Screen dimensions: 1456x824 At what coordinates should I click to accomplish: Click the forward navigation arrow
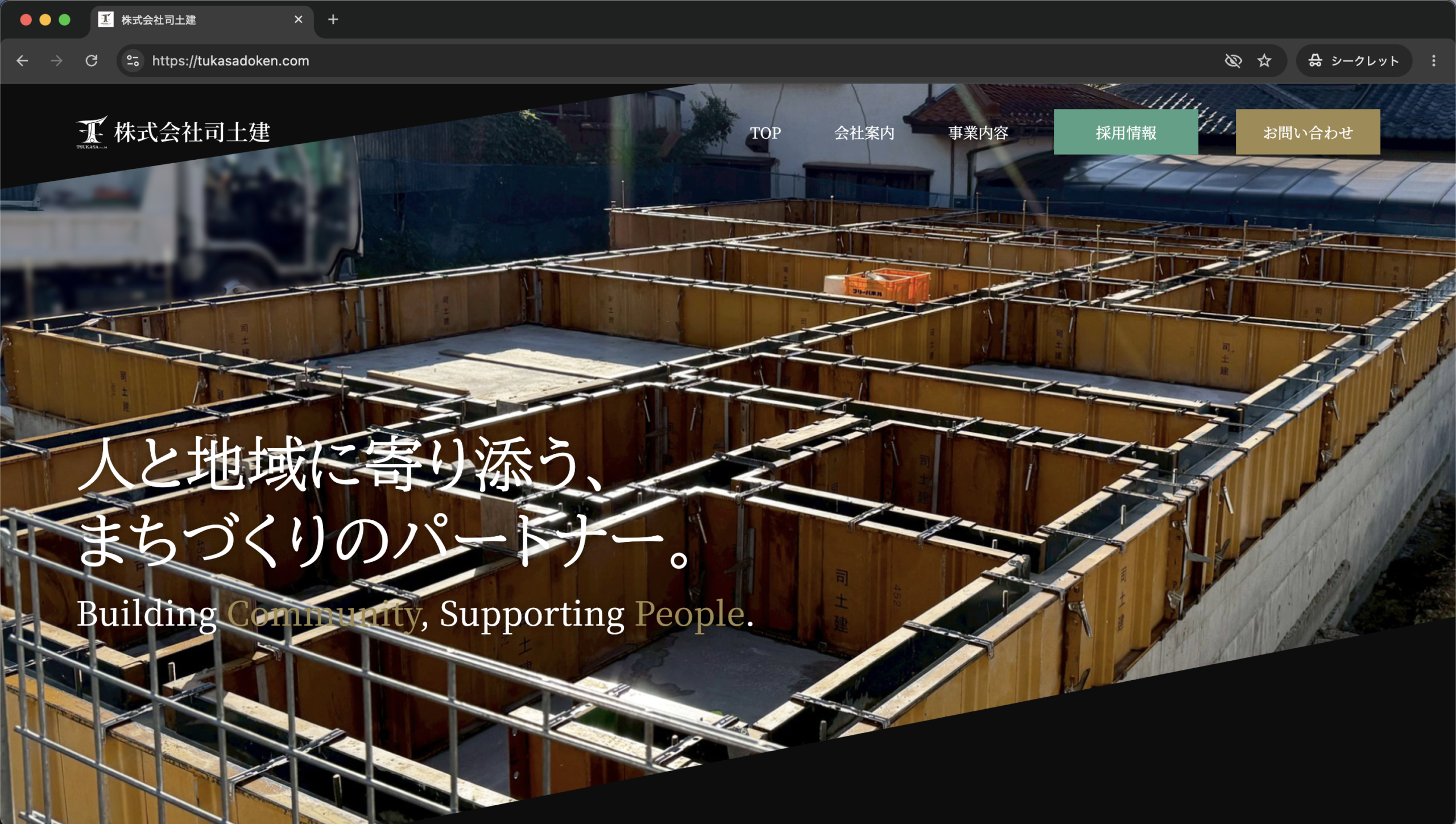click(x=56, y=60)
